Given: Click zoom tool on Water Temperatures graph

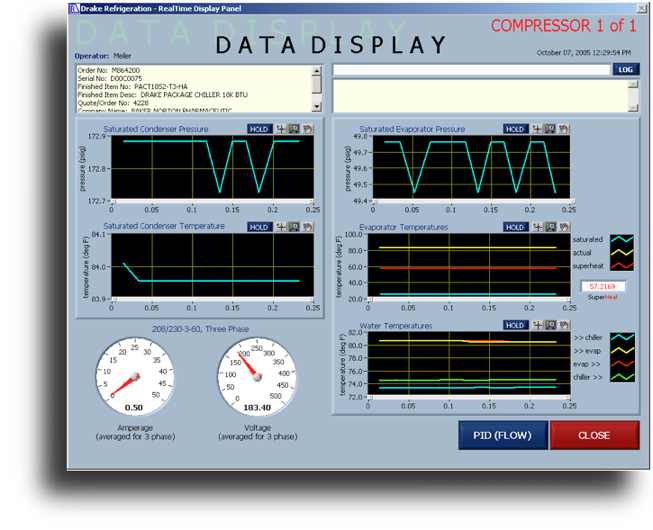Looking at the screenshot, I should pyautogui.click(x=550, y=325).
